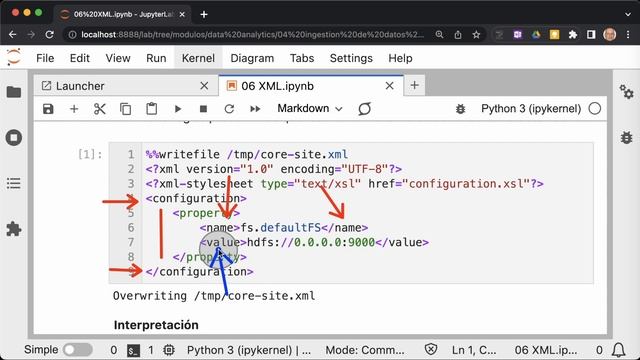Open the File menu

pyautogui.click(x=45, y=58)
